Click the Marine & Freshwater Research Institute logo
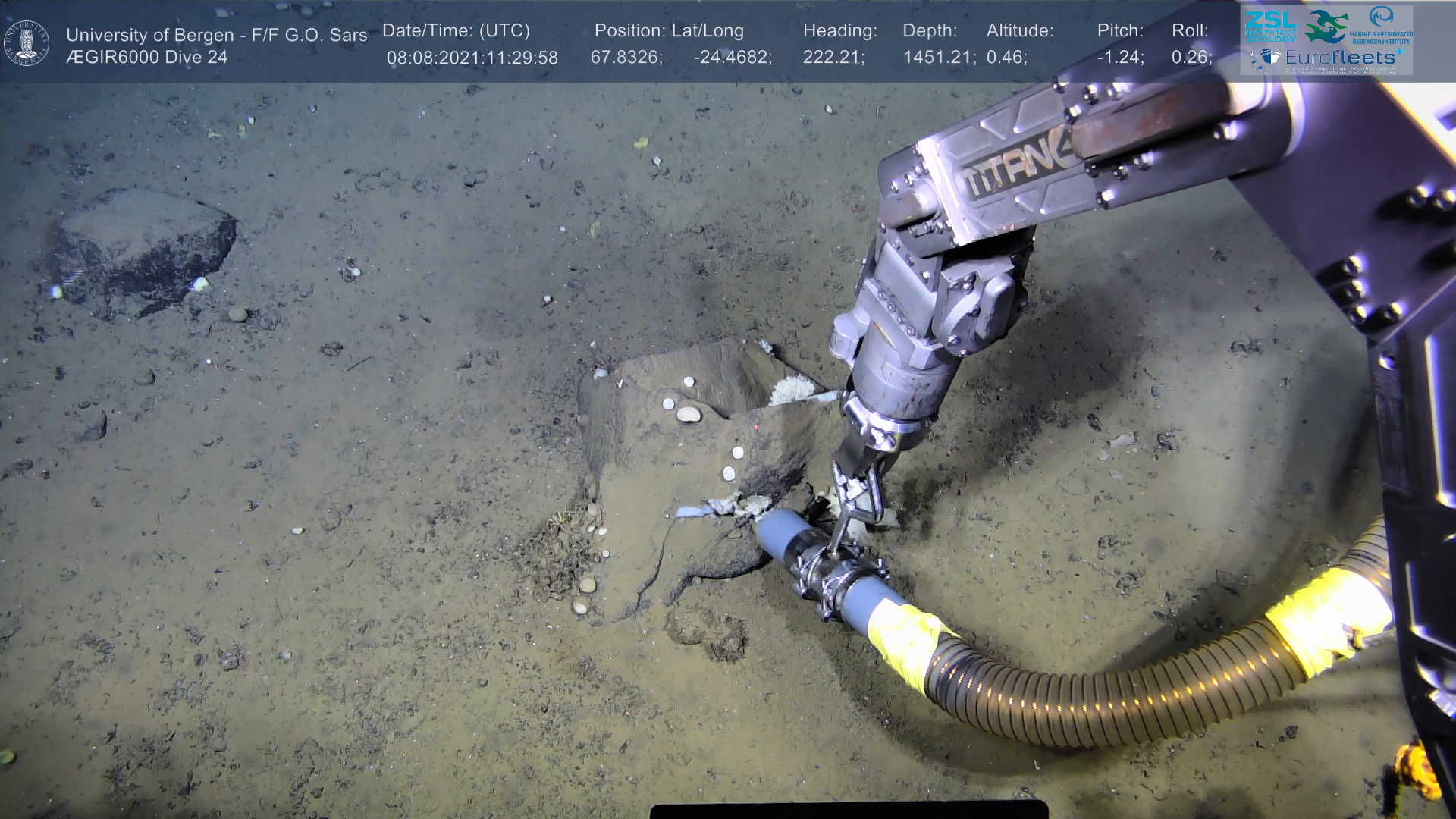Screen dimensions: 1456x819 1381,27
